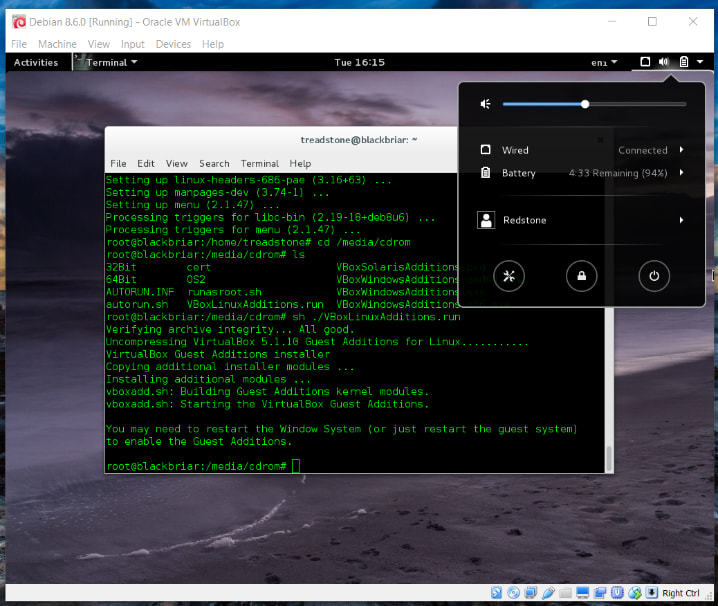Screen dimensions: 718x606
Task: Expand the Battery remaining submenu
Action: [x=581, y=173]
